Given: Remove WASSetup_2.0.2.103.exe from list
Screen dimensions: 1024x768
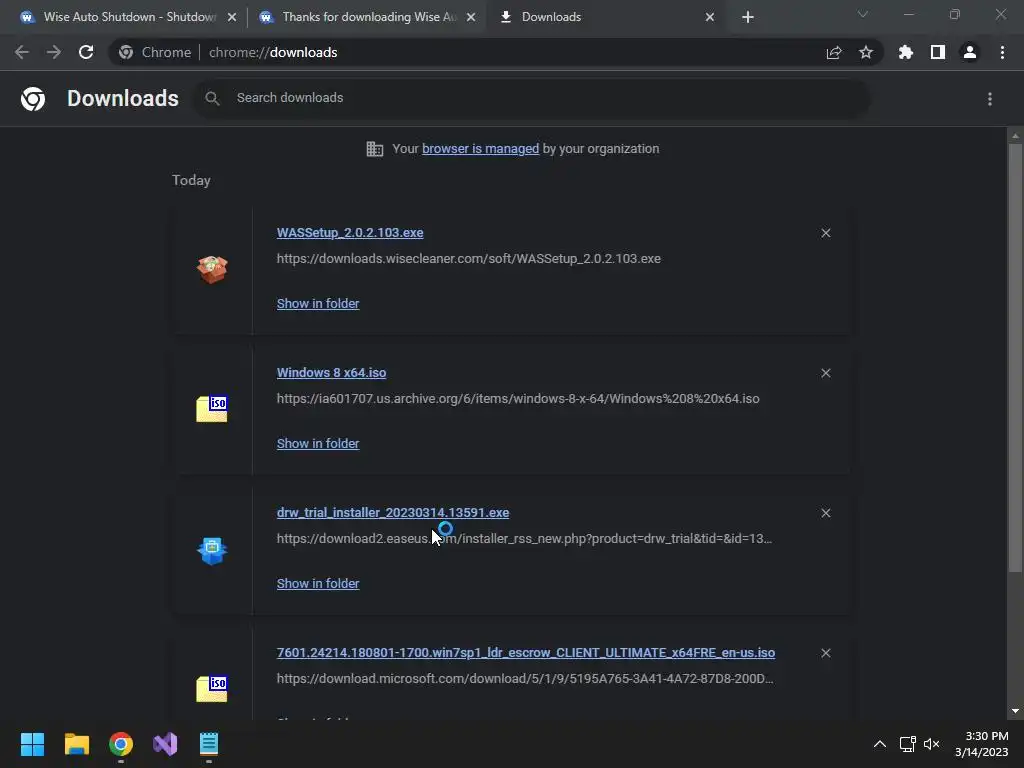Looking at the screenshot, I should [826, 233].
